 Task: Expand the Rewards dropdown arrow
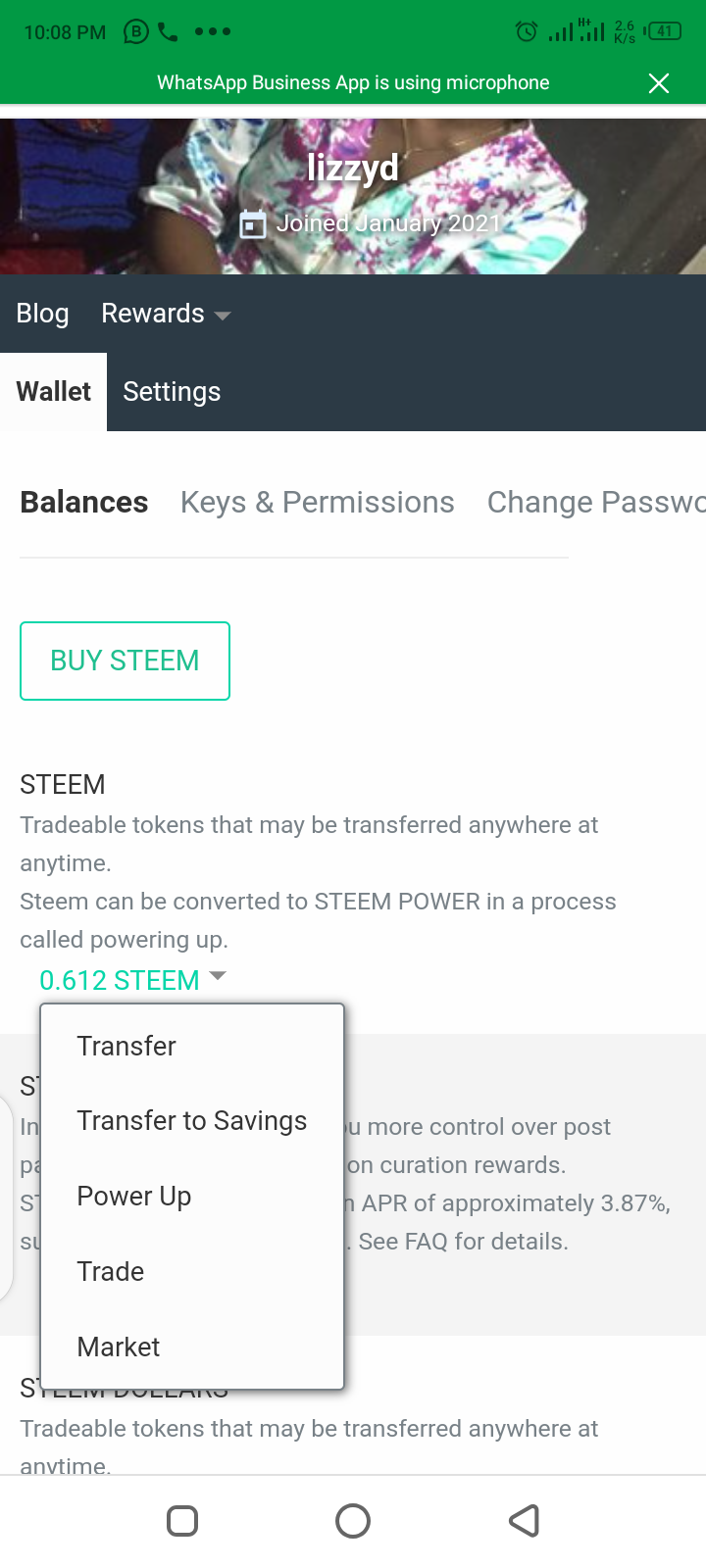coord(223,316)
